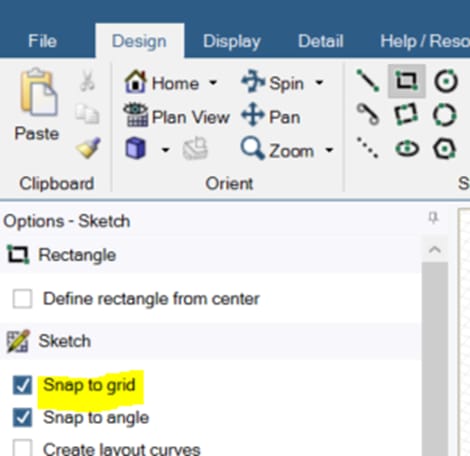Open the Zoom dropdown arrow

329,150
